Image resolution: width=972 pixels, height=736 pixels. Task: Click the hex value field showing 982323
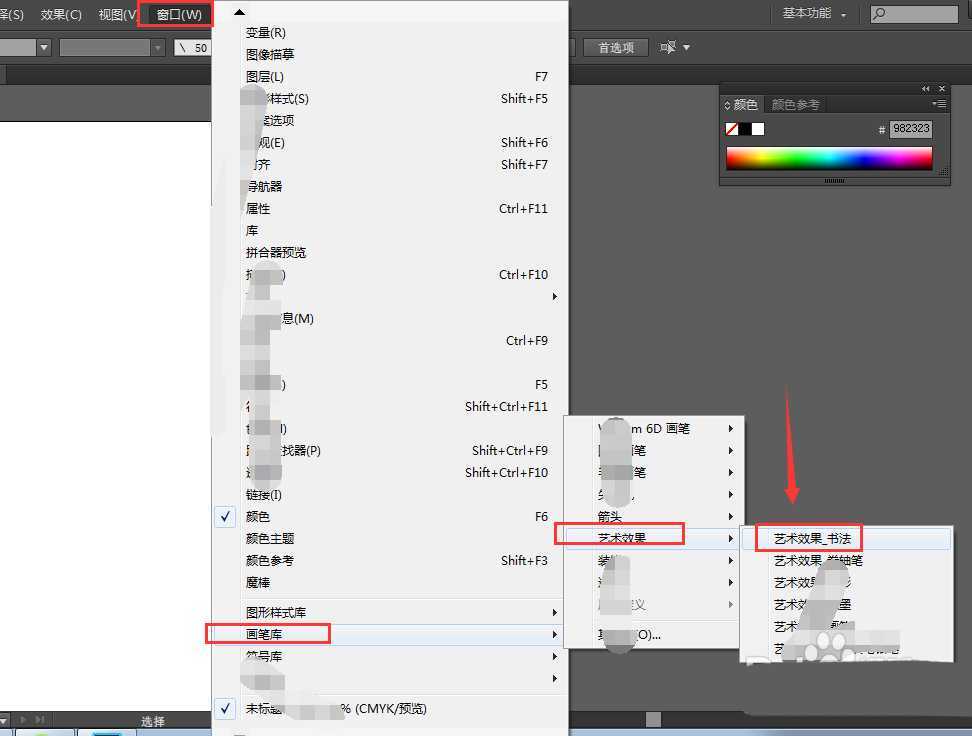point(911,128)
